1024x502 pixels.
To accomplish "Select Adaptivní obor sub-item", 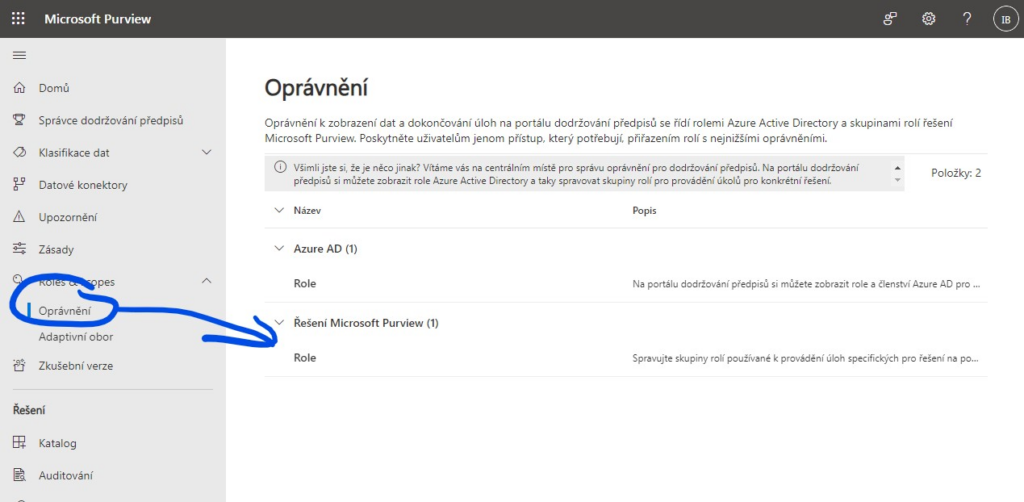I will click(76, 337).
